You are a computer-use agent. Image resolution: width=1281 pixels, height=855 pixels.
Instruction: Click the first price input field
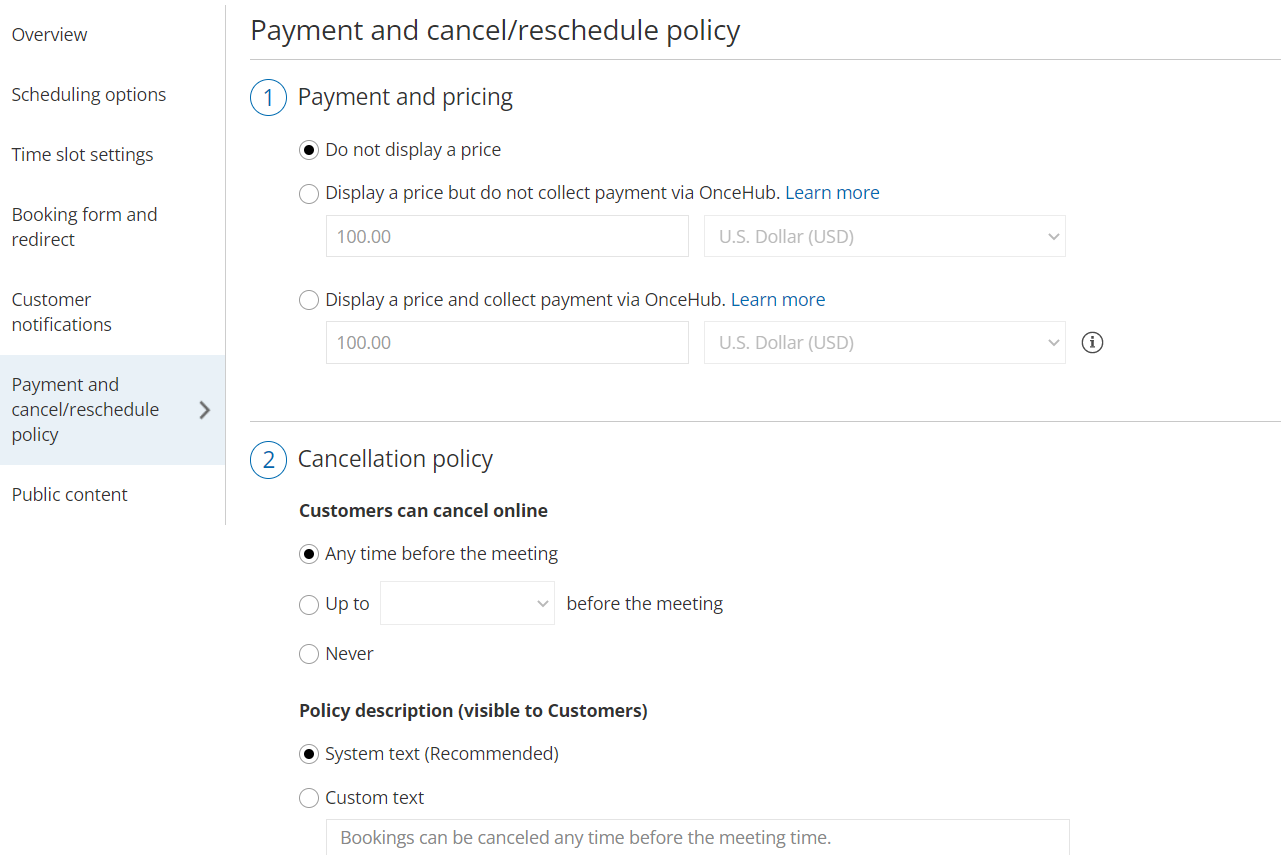507,237
